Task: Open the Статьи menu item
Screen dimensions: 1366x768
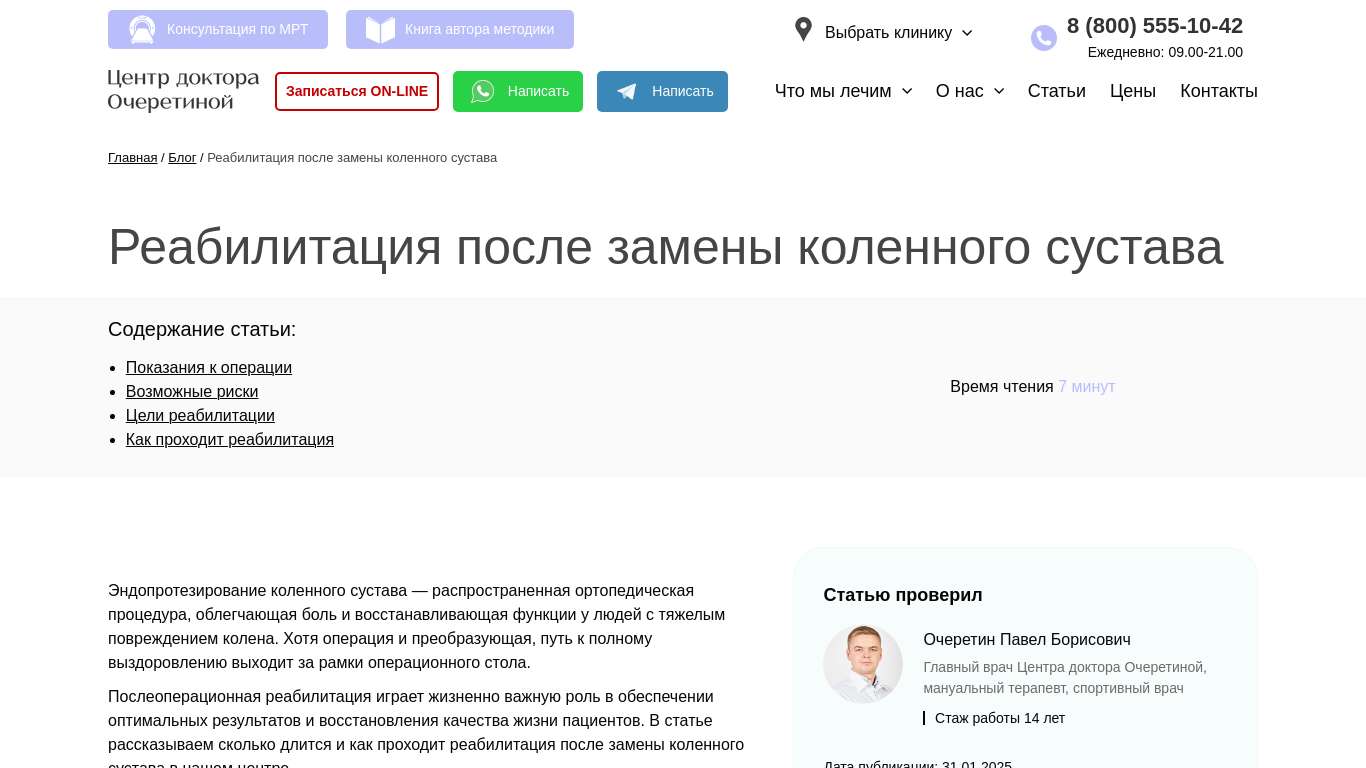Action: coord(1056,91)
